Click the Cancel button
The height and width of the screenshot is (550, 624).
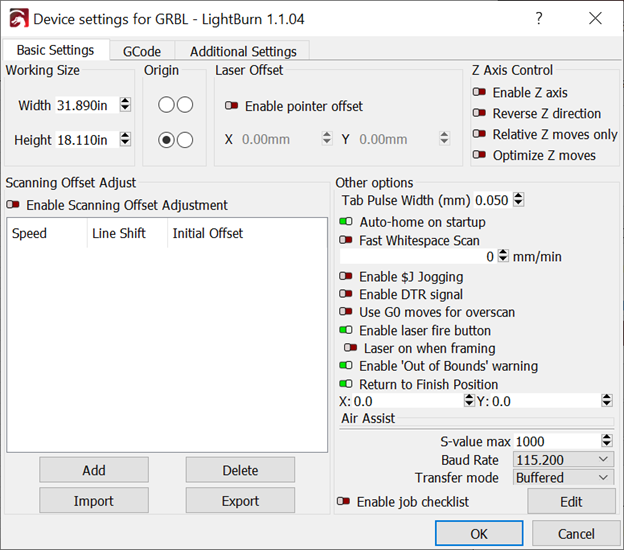click(x=576, y=533)
